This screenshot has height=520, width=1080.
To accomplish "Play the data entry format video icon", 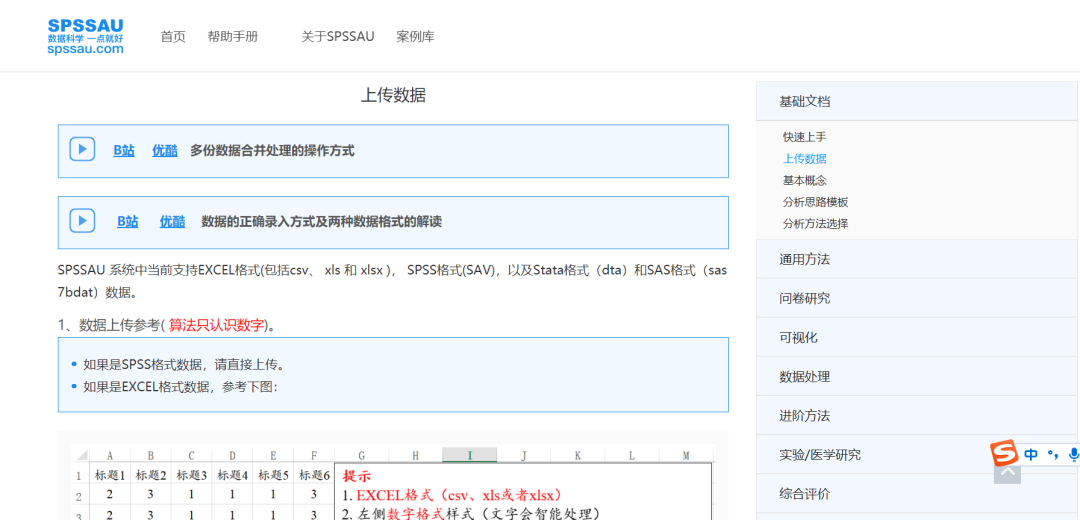I will (82, 220).
